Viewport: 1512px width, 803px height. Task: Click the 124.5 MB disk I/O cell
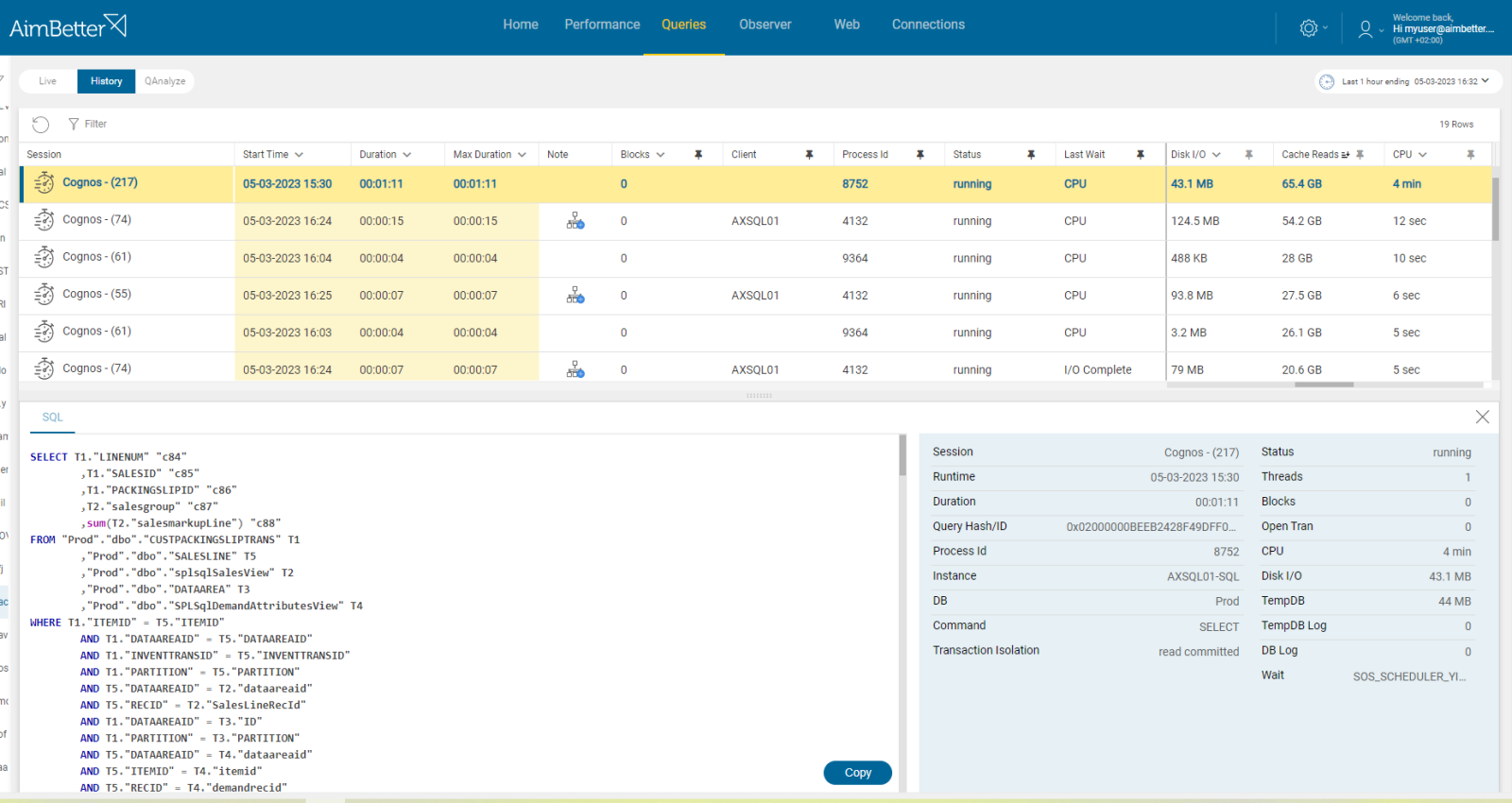1194,221
